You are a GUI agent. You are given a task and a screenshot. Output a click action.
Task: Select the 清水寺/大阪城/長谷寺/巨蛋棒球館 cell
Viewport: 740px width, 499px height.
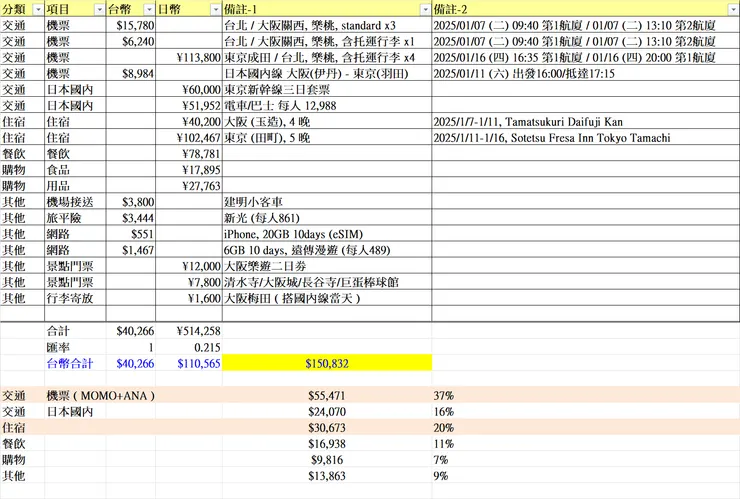[x=327, y=282]
